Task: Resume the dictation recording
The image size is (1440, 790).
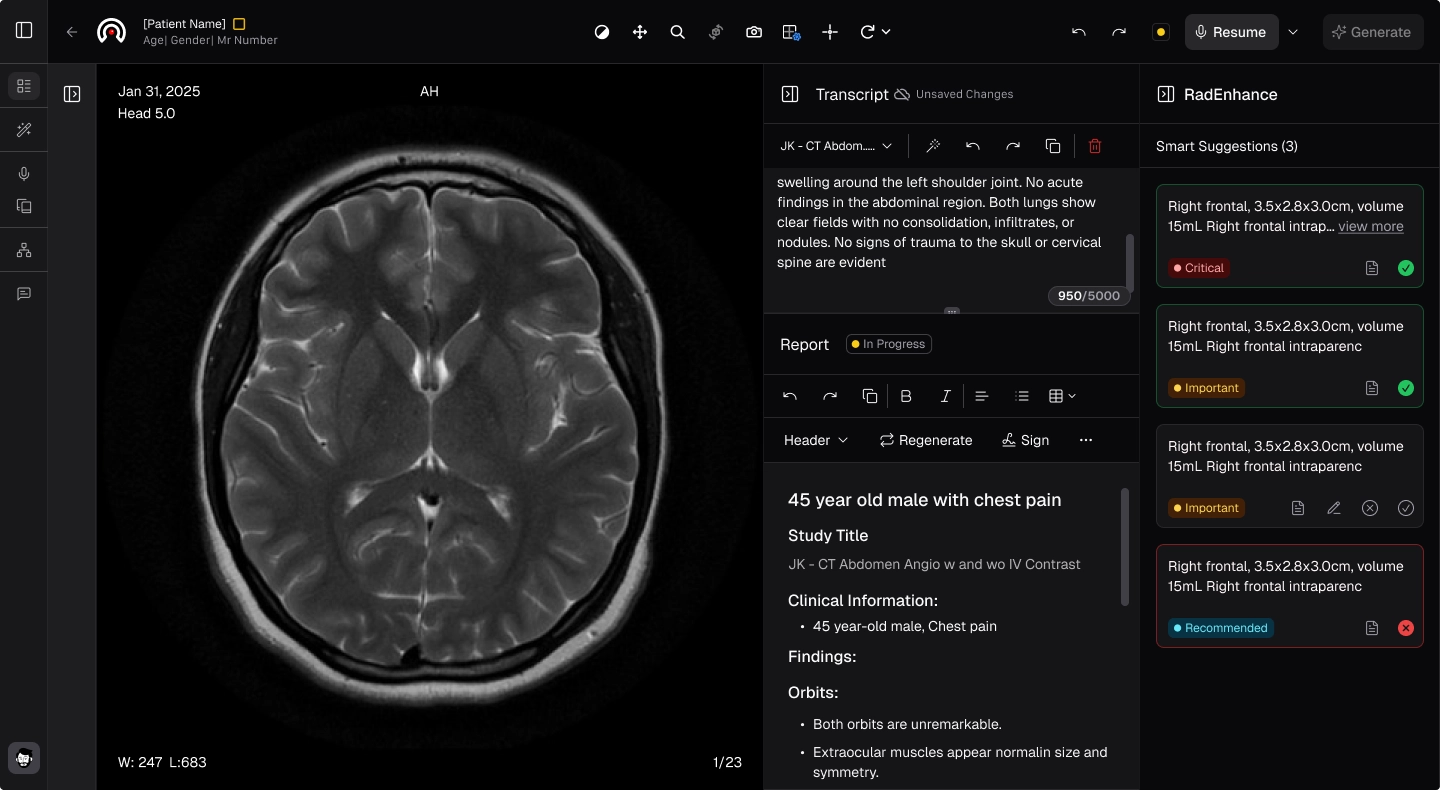Action: click(1232, 32)
